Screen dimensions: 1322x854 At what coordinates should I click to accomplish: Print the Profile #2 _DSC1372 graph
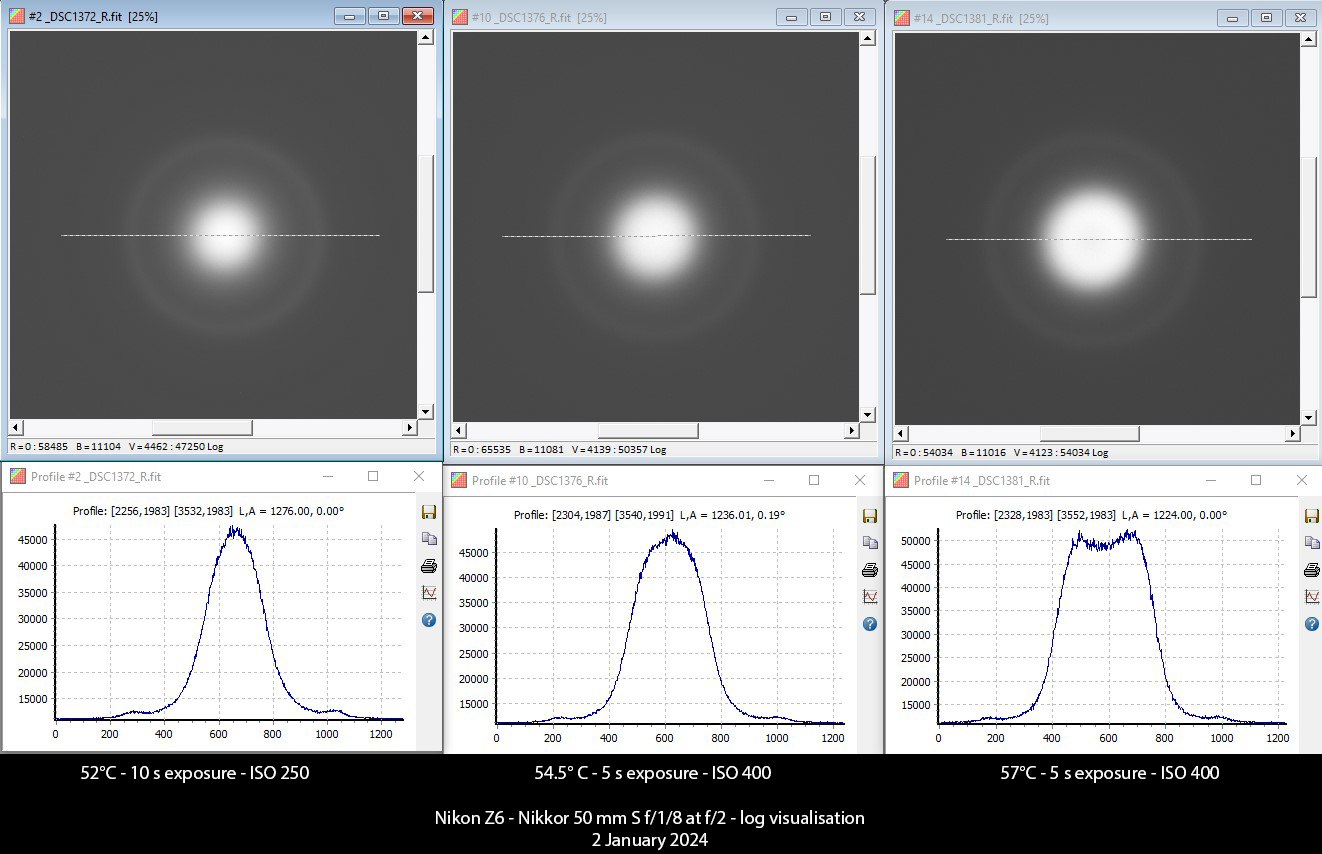[x=429, y=566]
